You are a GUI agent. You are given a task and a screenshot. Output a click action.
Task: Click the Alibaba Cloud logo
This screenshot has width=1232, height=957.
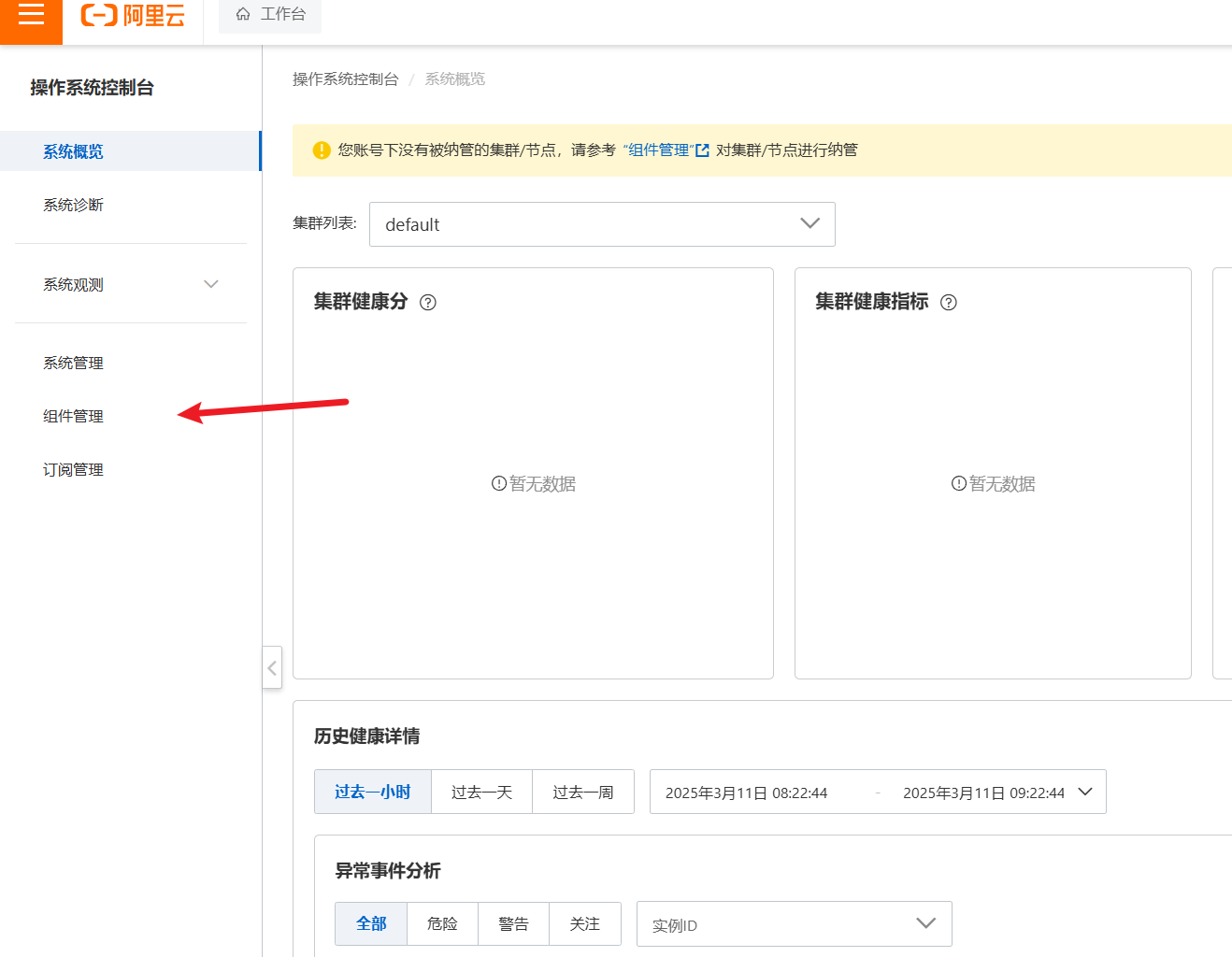[133, 15]
